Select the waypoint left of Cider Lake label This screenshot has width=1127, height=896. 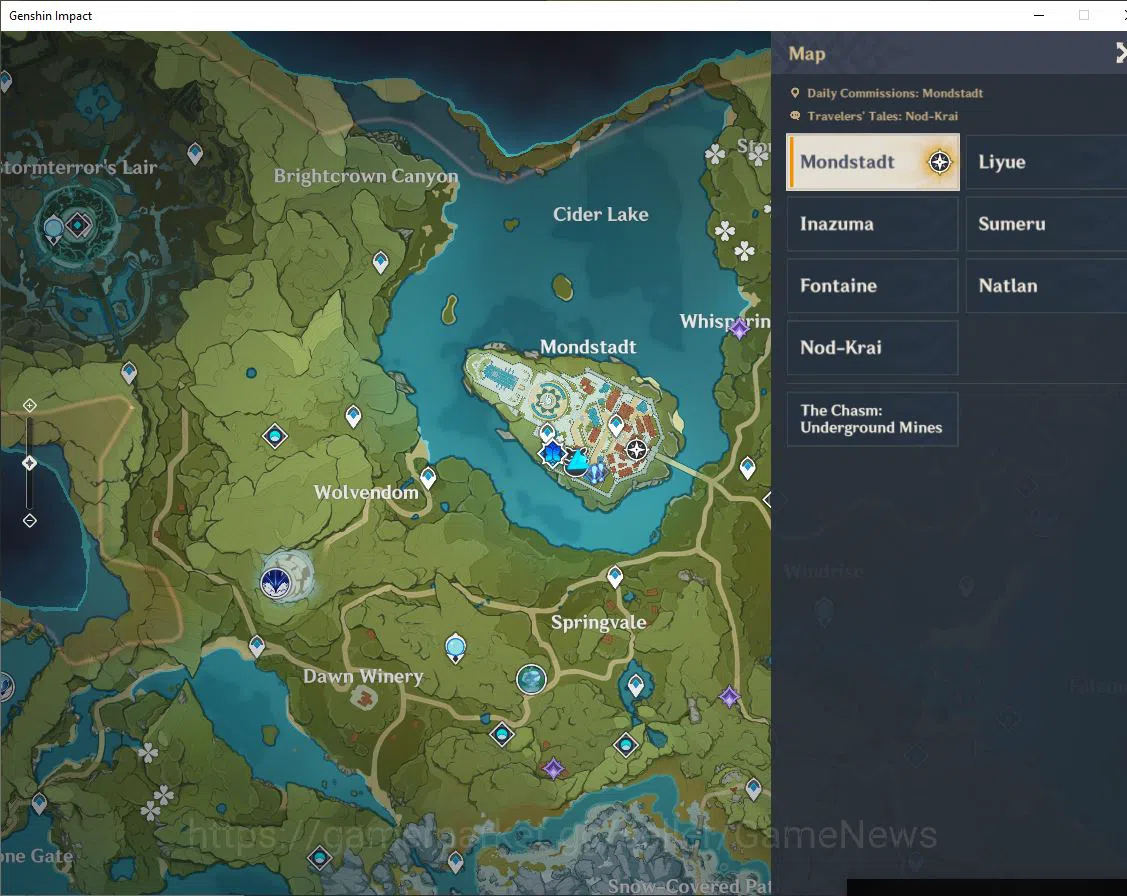[x=380, y=262]
